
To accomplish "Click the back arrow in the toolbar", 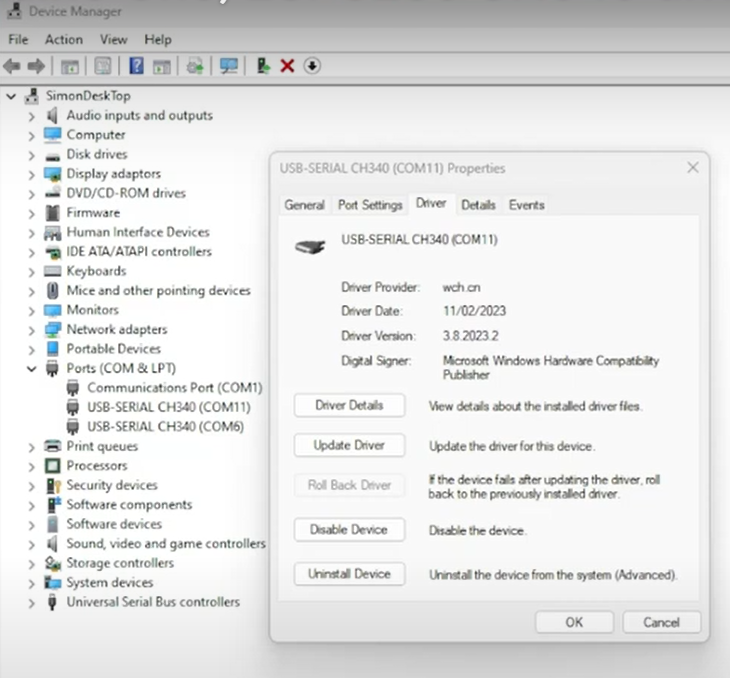I will point(12,66).
